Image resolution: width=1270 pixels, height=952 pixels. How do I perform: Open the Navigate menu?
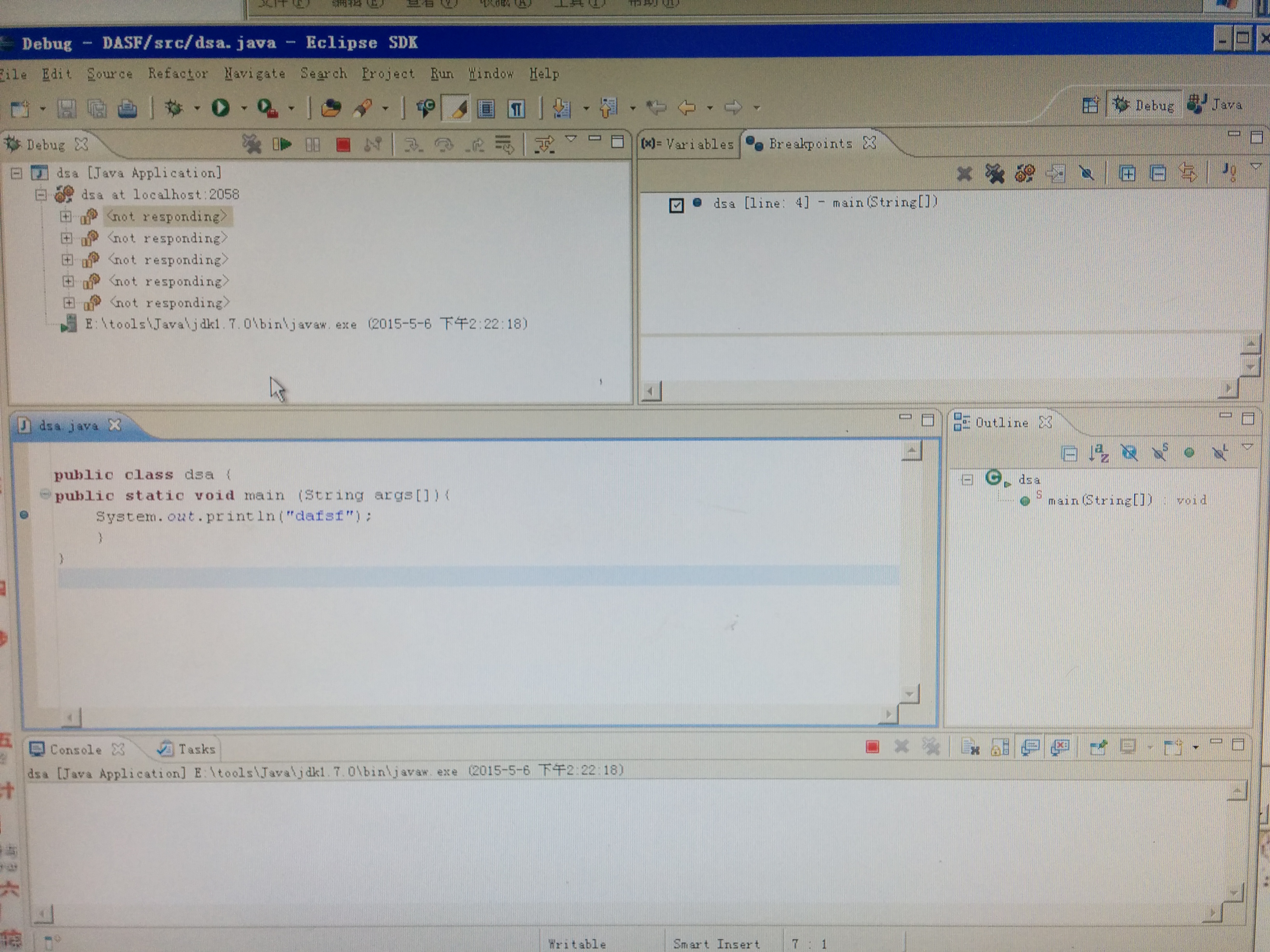coord(255,74)
